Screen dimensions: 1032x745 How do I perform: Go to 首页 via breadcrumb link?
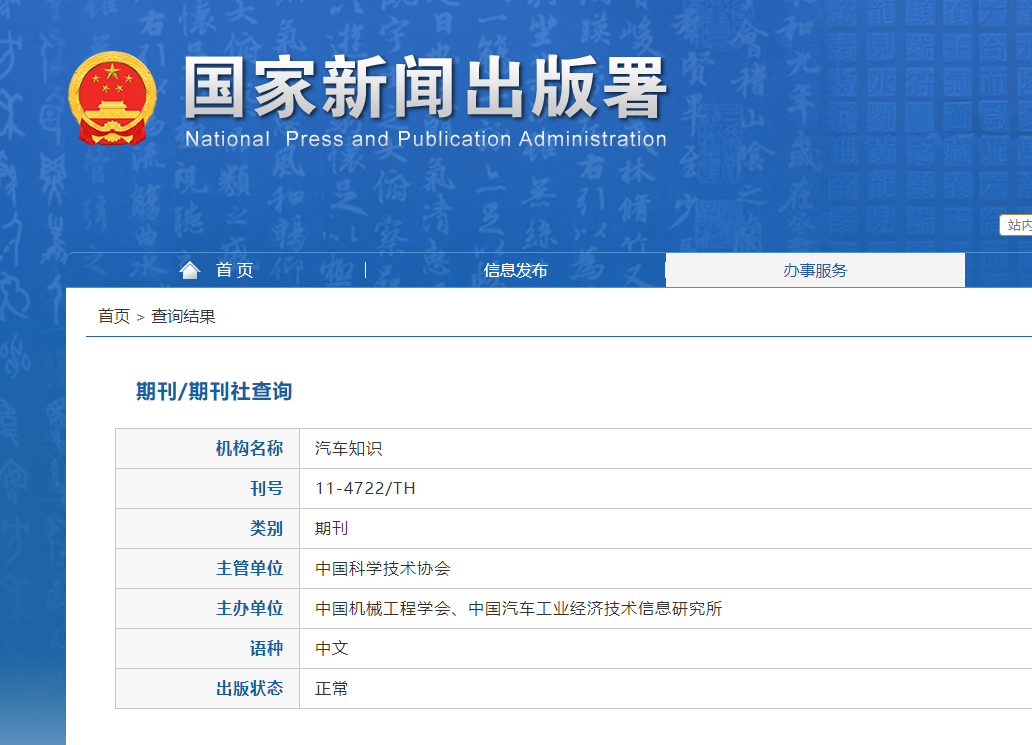click(113, 316)
